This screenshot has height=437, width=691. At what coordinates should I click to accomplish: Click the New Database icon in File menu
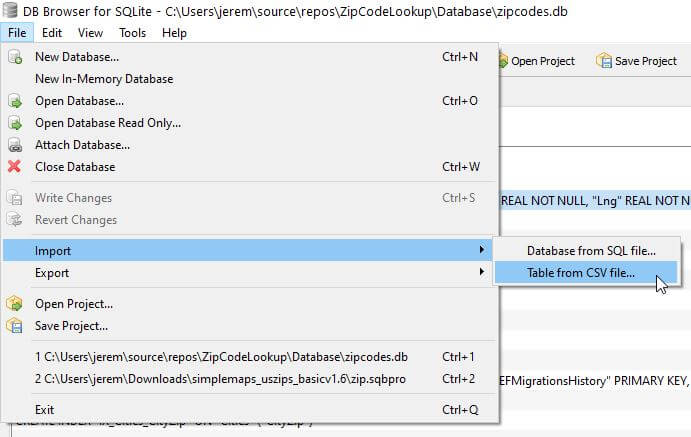15,57
